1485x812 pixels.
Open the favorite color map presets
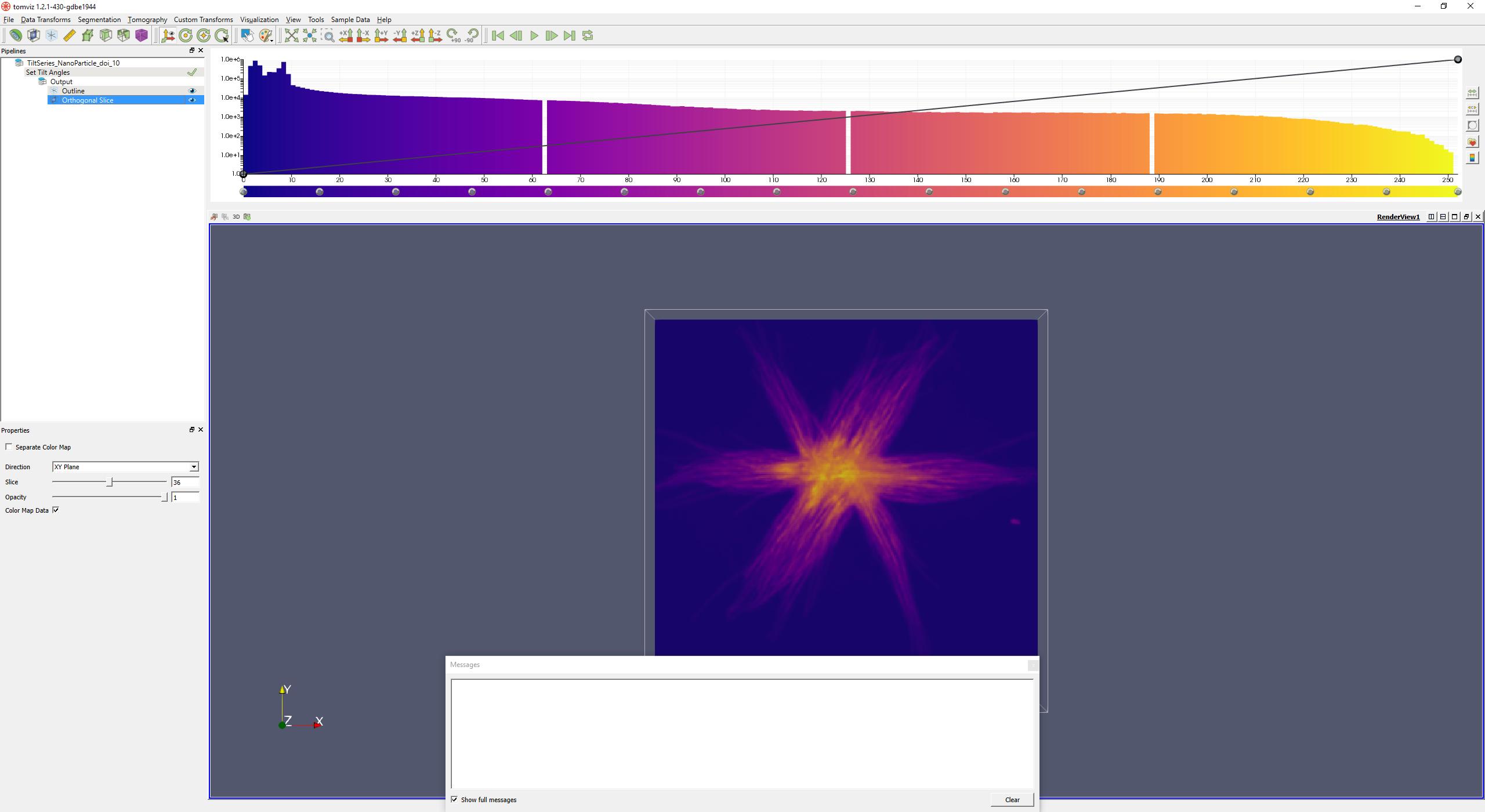coord(1473,142)
